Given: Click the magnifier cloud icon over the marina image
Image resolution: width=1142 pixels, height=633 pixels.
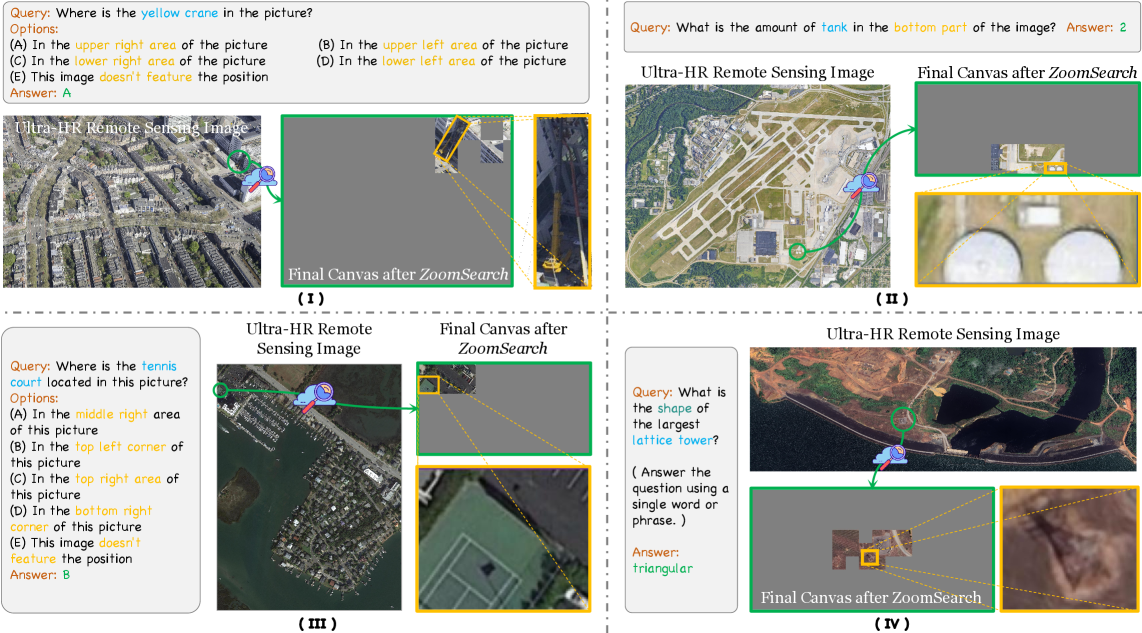Looking at the screenshot, I should pos(315,398).
